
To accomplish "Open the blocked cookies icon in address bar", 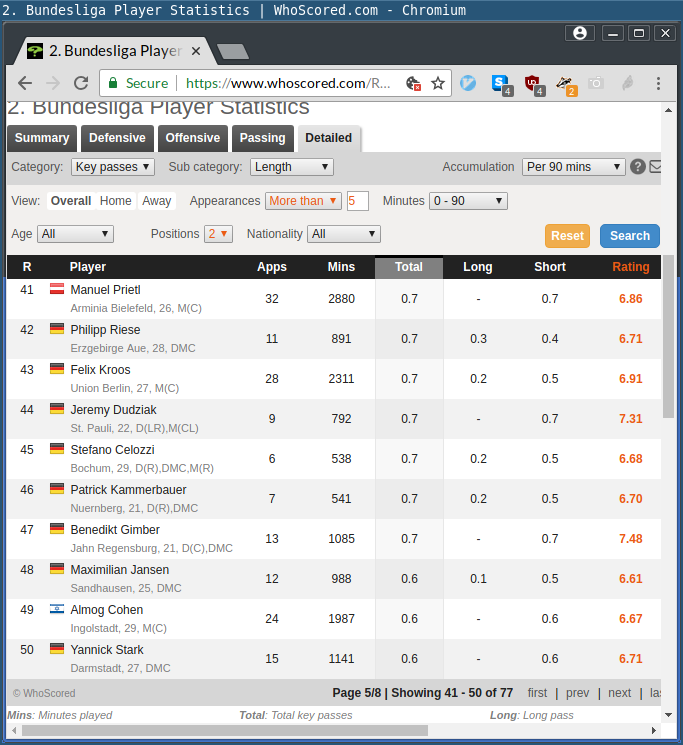I will (x=414, y=84).
